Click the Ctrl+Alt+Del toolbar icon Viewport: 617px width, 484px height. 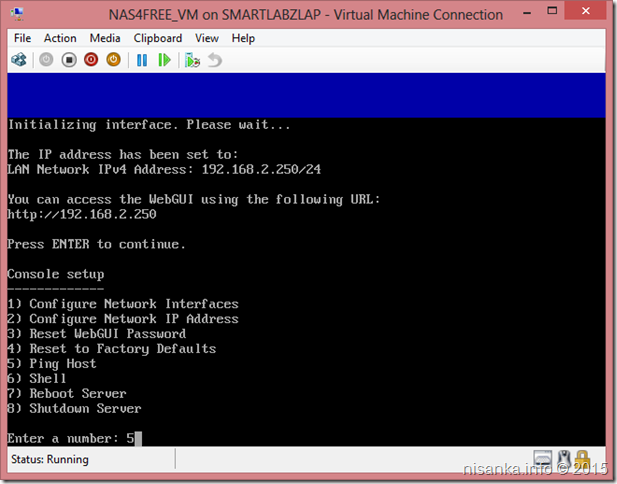18,60
